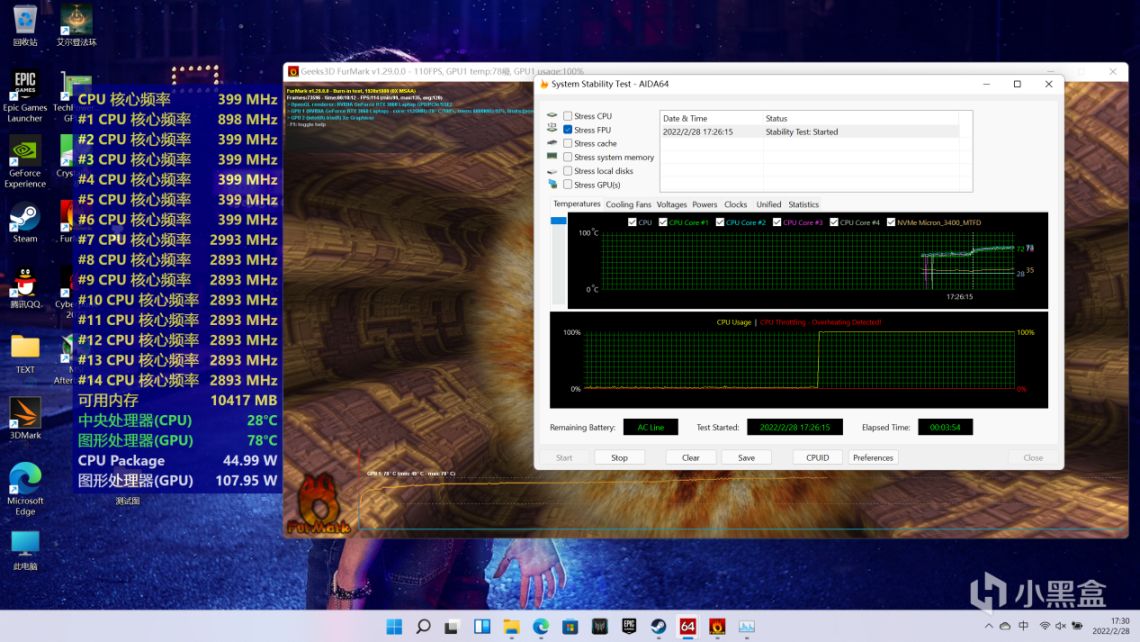Open AIDA64 from the taskbar
1140x642 pixels.
pyautogui.click(x=687, y=626)
